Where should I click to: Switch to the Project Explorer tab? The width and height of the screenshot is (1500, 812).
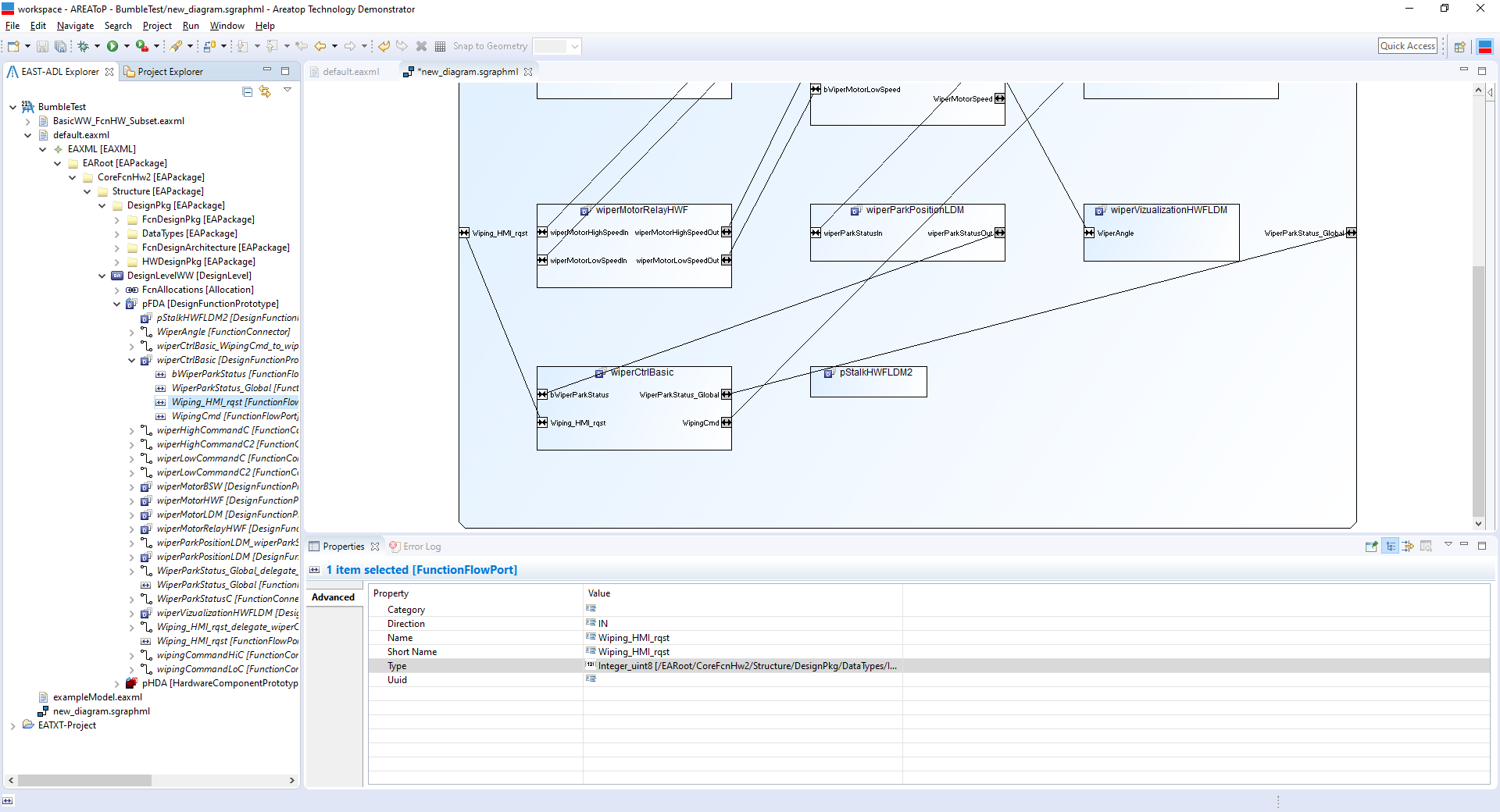coord(170,72)
